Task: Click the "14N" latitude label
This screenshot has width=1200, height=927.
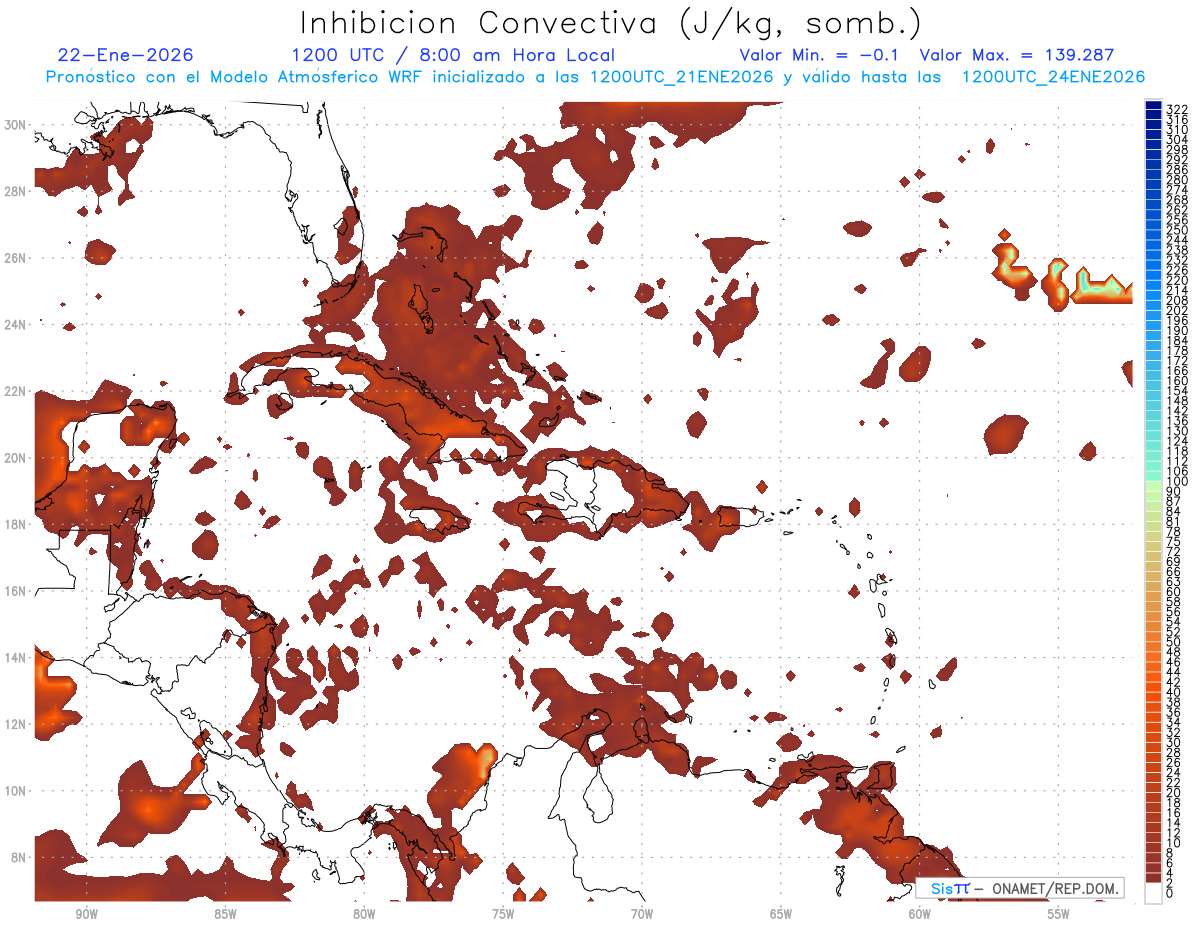Action: (x=15, y=657)
